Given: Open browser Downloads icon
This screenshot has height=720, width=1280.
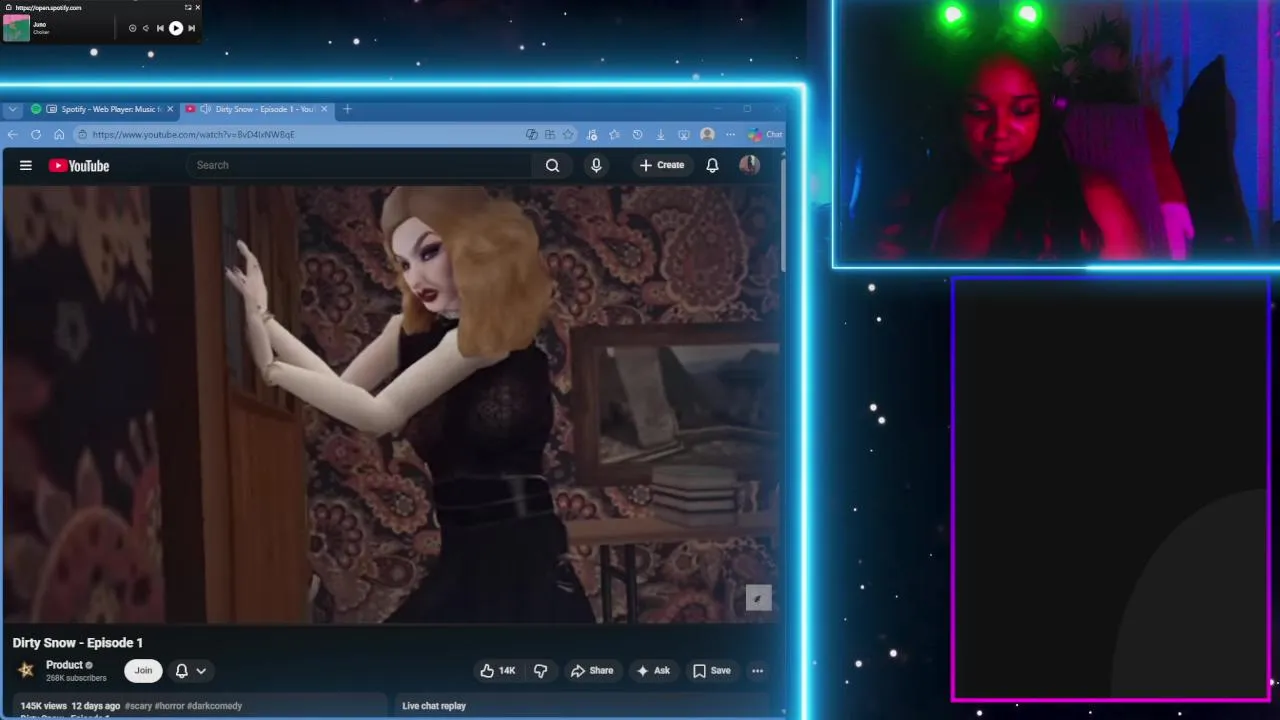Looking at the screenshot, I should click(660, 134).
